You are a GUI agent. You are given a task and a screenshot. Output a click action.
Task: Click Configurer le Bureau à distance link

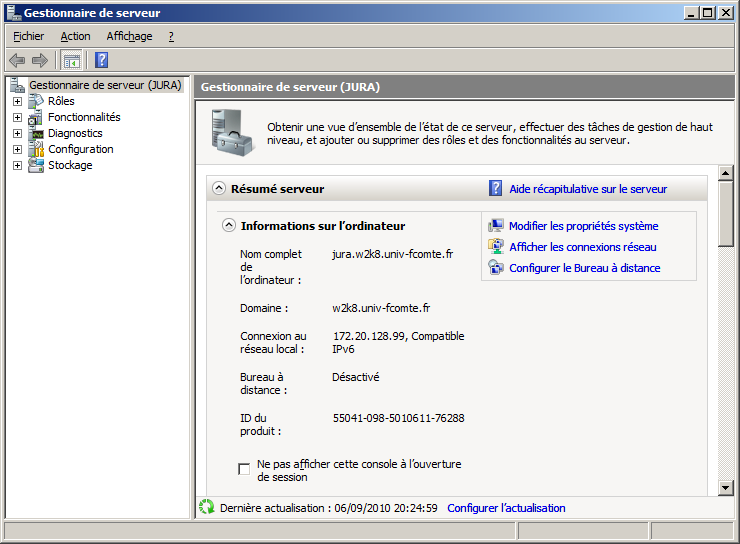pos(584,268)
